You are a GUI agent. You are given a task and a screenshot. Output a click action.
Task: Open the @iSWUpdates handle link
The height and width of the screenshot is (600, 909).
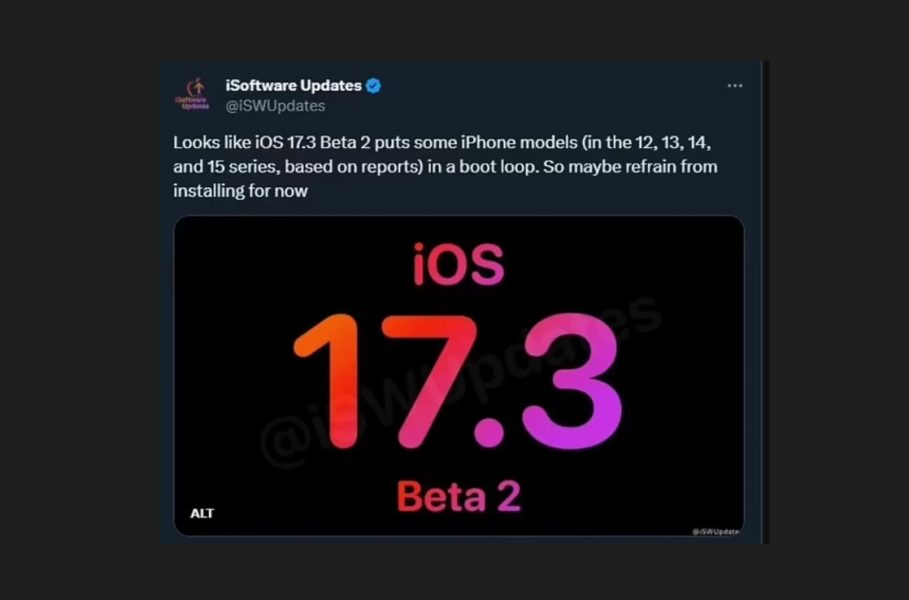275,106
